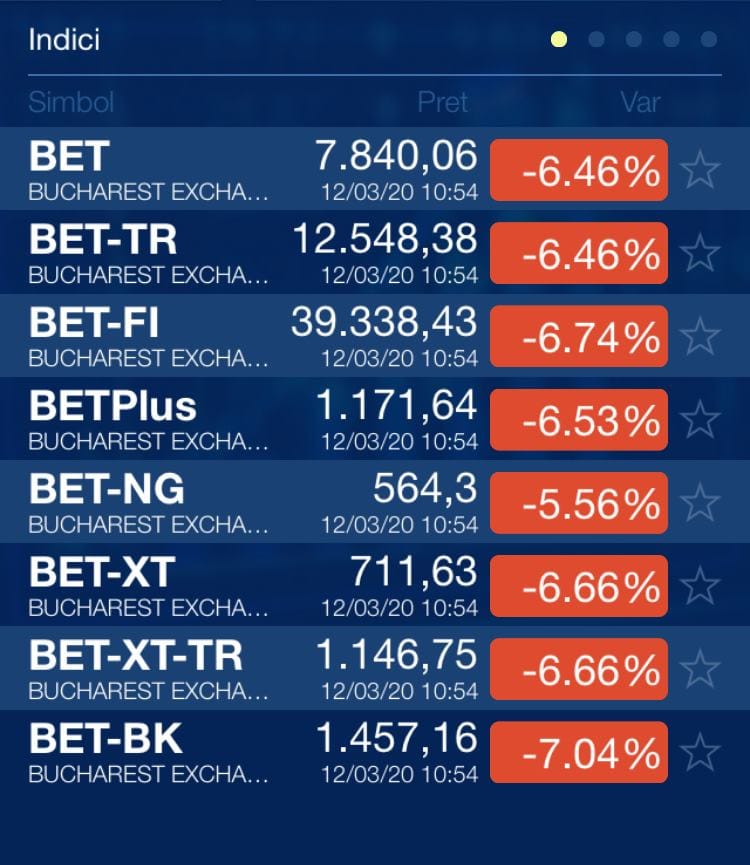750x865 pixels.
Task: Tap BET-BK -7.04% variation badge
Action: [578, 752]
